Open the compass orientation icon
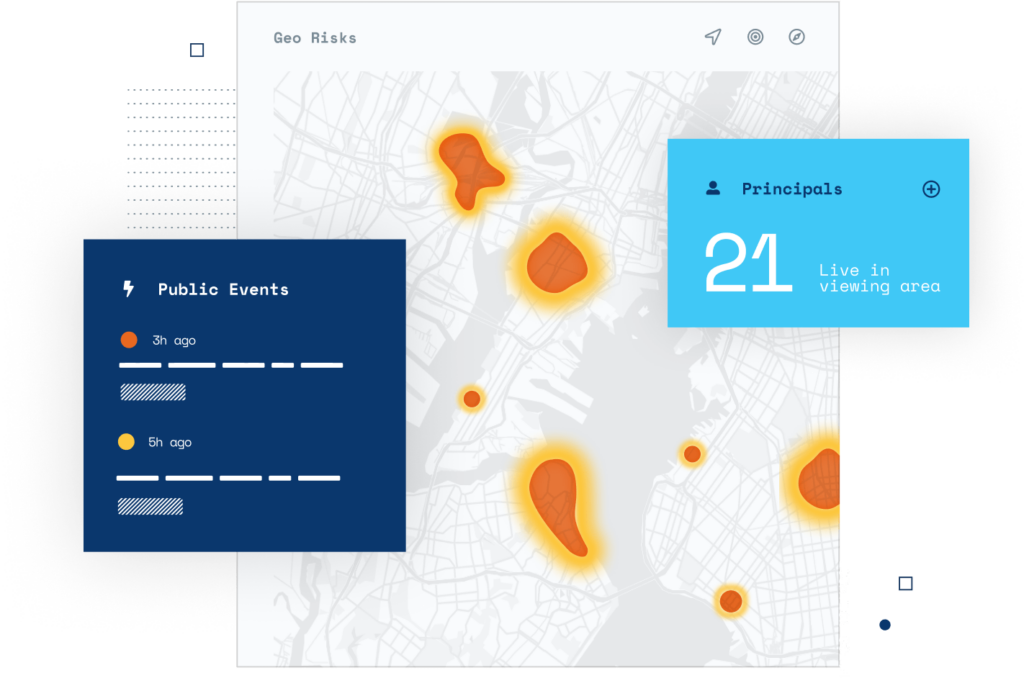The image size is (1024, 678). pos(796,37)
